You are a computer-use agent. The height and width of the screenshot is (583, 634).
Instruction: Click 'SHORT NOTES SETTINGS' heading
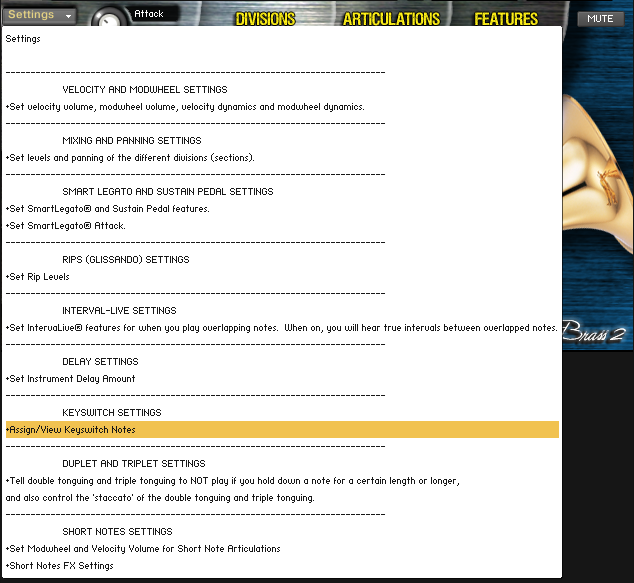(x=117, y=531)
